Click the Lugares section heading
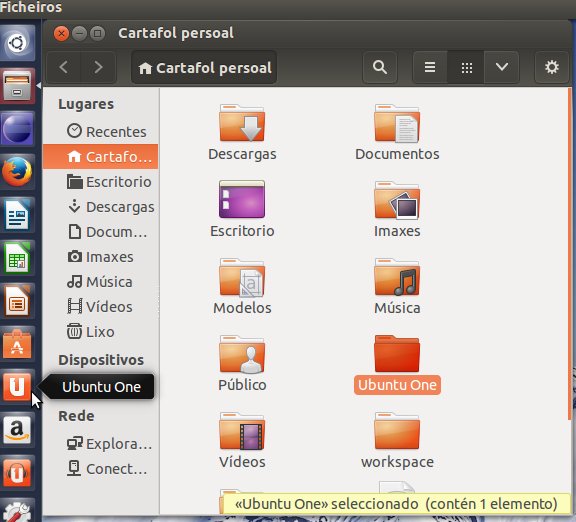576x522 pixels. coord(86,104)
